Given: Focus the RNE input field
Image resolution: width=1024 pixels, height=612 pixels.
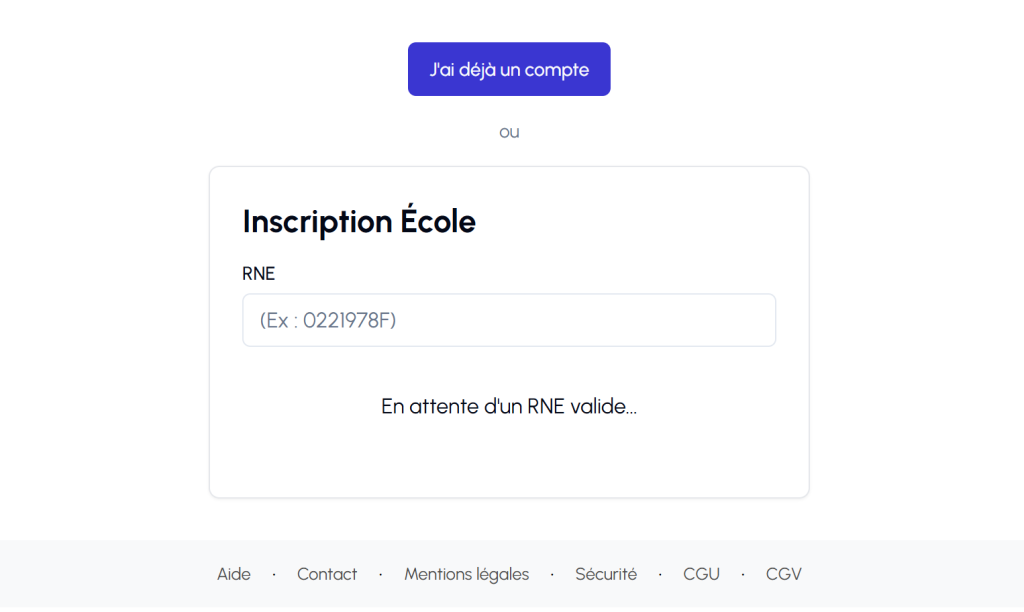Looking at the screenshot, I should pos(509,320).
